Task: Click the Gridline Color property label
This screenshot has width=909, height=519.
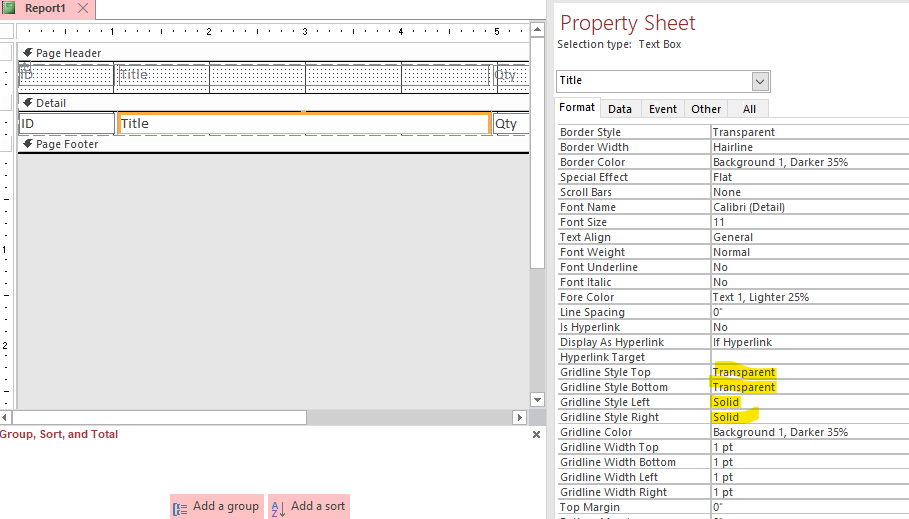Action: click(x=596, y=433)
